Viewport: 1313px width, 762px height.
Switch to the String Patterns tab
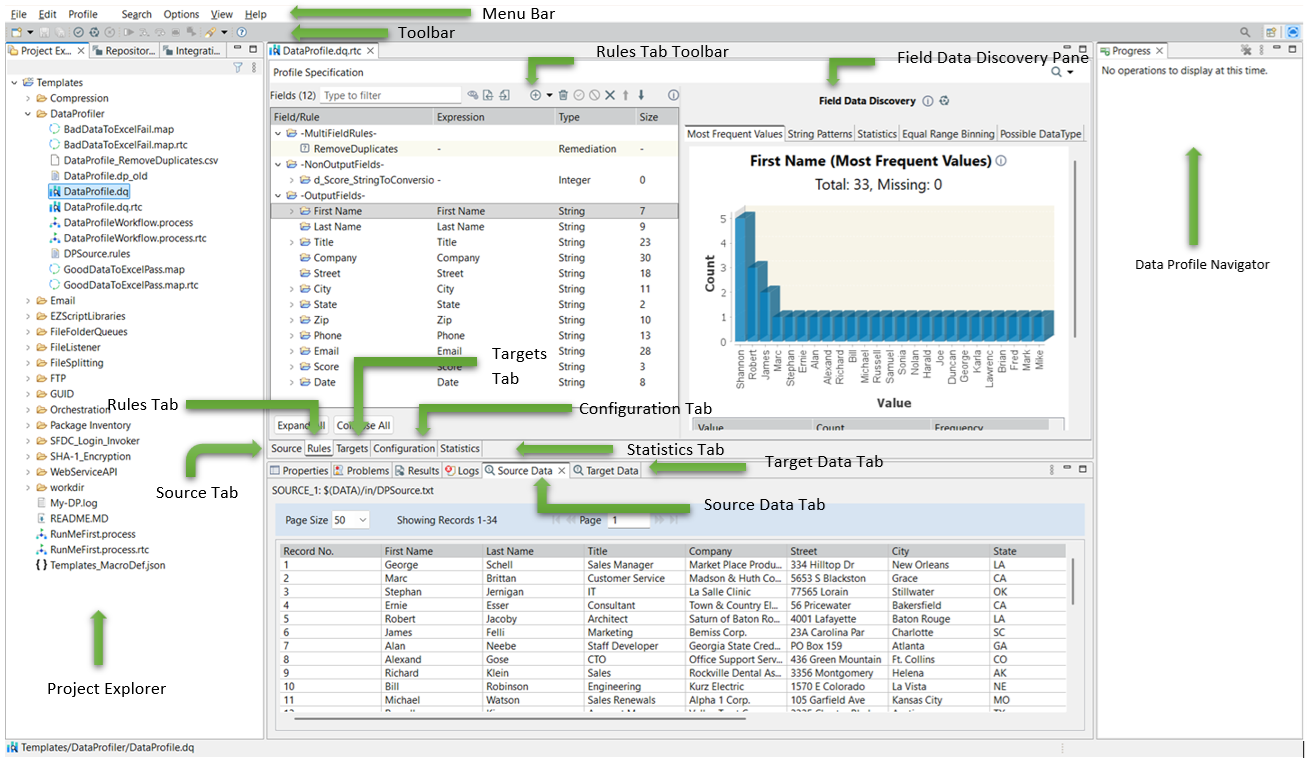point(819,134)
